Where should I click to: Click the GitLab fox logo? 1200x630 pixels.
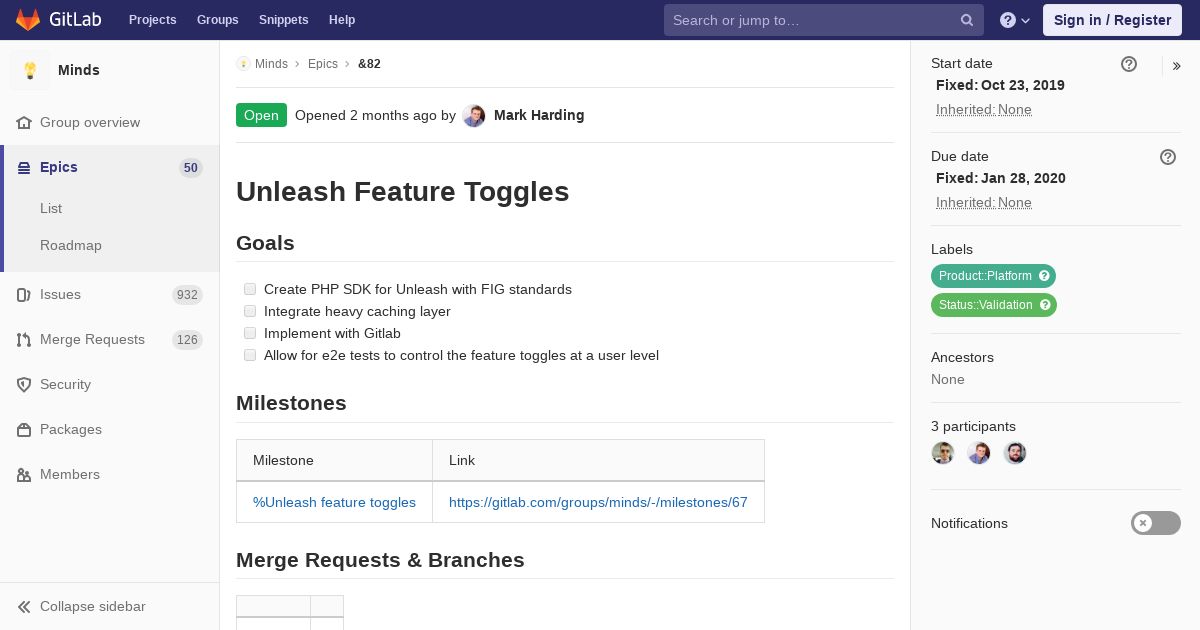(x=27, y=20)
